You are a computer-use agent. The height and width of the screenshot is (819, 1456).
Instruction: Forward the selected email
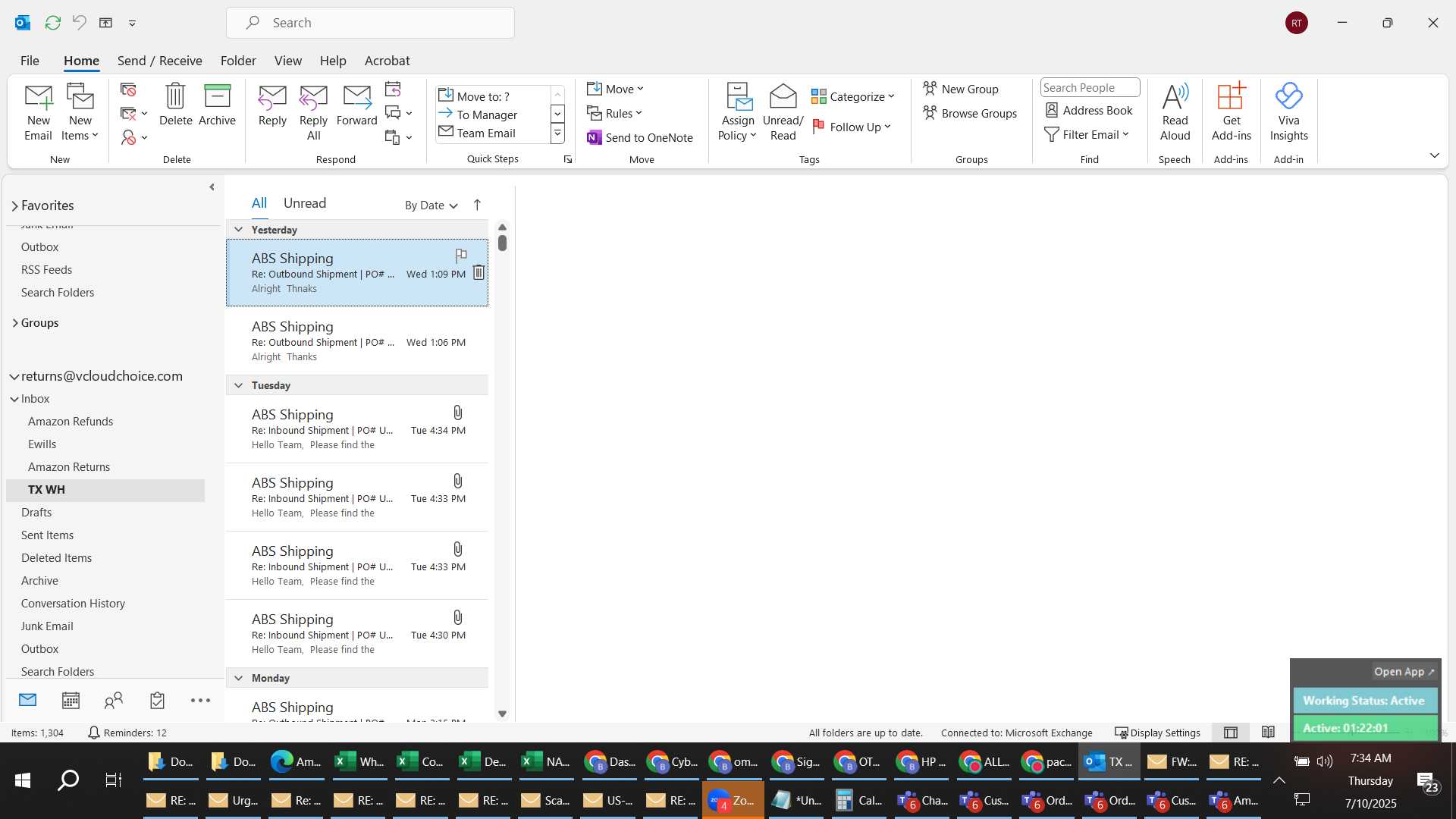[356, 105]
